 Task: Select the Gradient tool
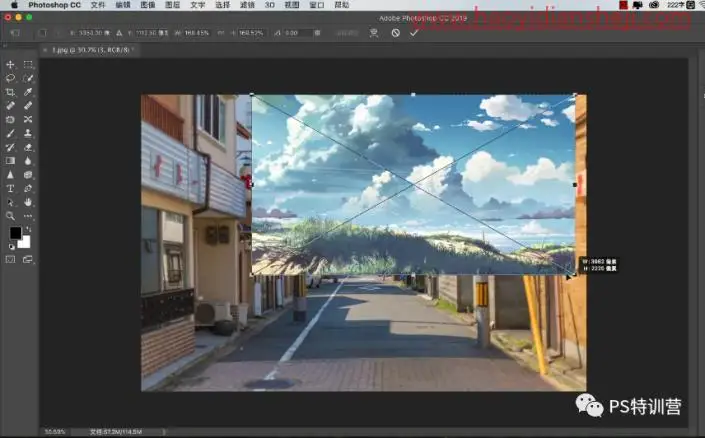tap(10, 161)
